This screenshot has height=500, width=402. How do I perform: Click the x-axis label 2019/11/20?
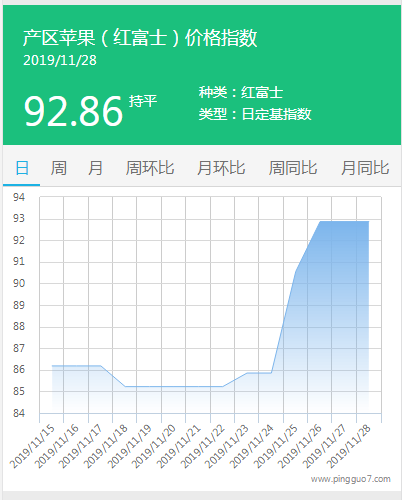[154, 446]
